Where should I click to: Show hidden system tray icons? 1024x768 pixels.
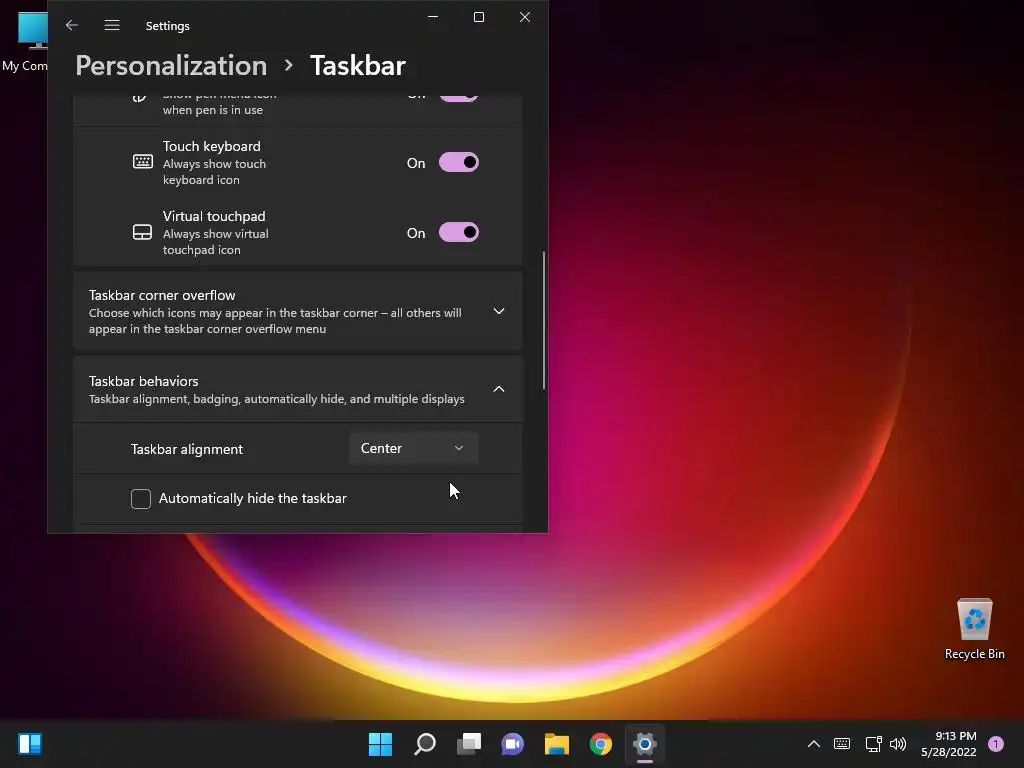click(x=814, y=744)
